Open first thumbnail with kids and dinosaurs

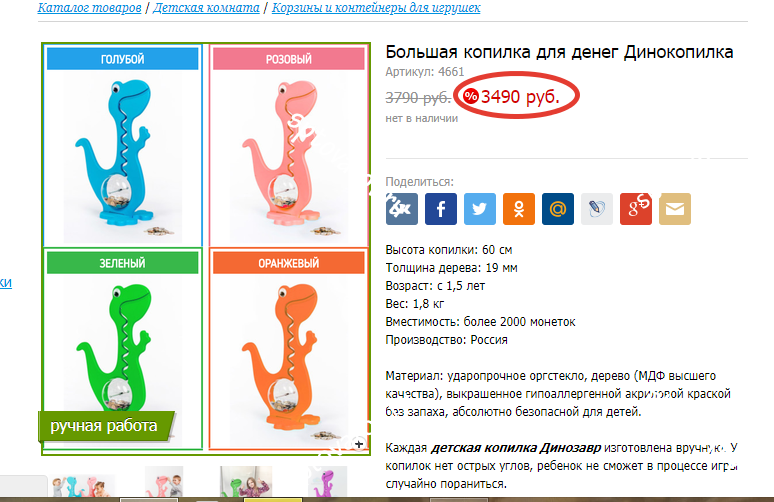tap(82, 485)
